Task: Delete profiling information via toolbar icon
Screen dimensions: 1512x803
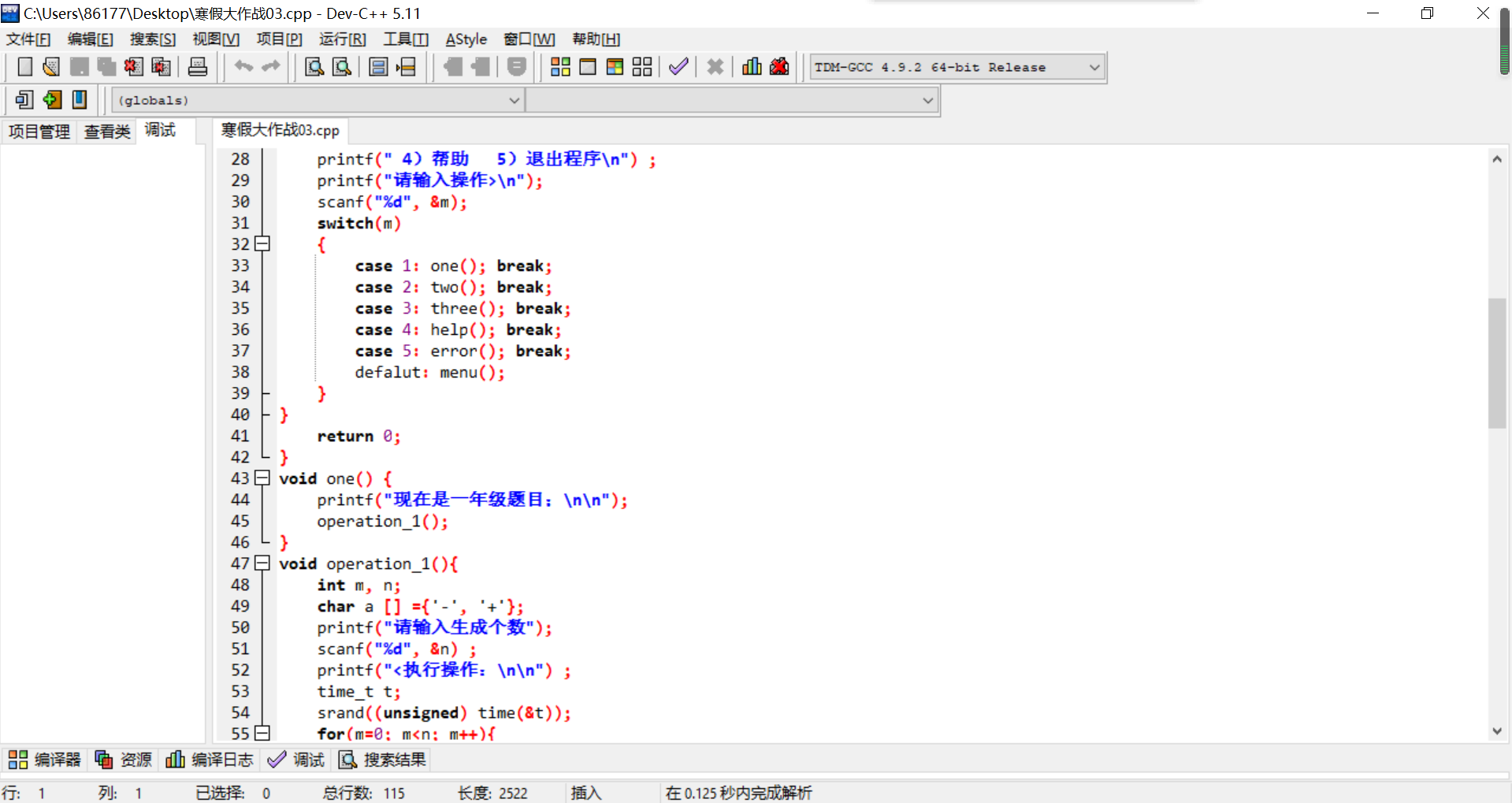Action: [x=779, y=67]
